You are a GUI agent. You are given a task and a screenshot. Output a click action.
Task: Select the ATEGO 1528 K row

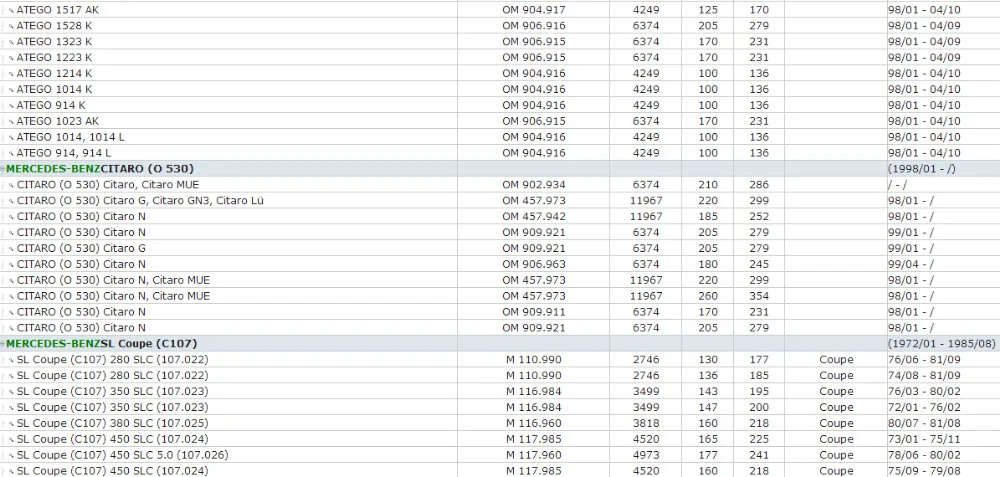[500, 26]
